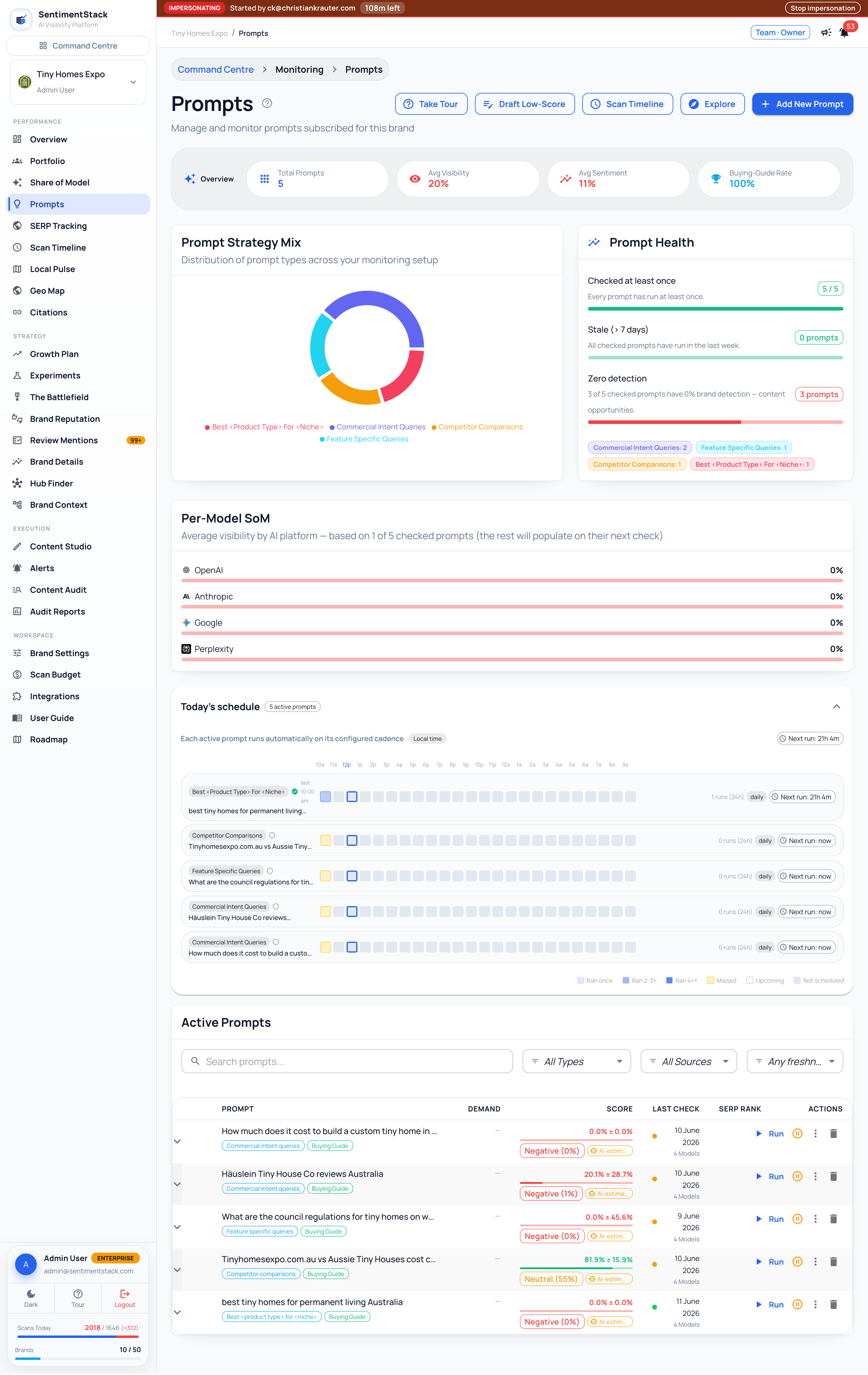Expand the Häuslein Tiny House Co reviews row

[x=178, y=1184]
